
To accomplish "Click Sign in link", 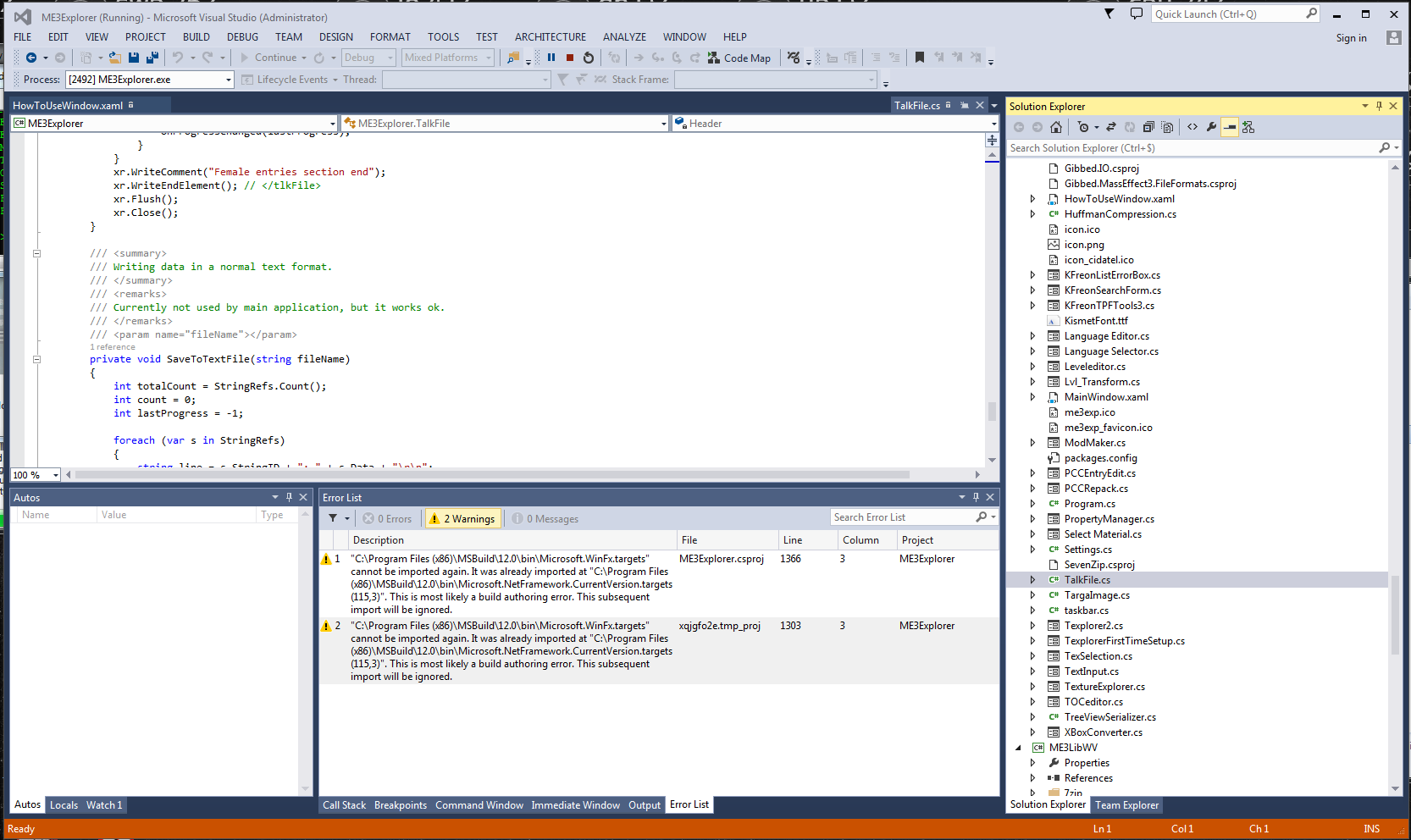I will [1351, 38].
